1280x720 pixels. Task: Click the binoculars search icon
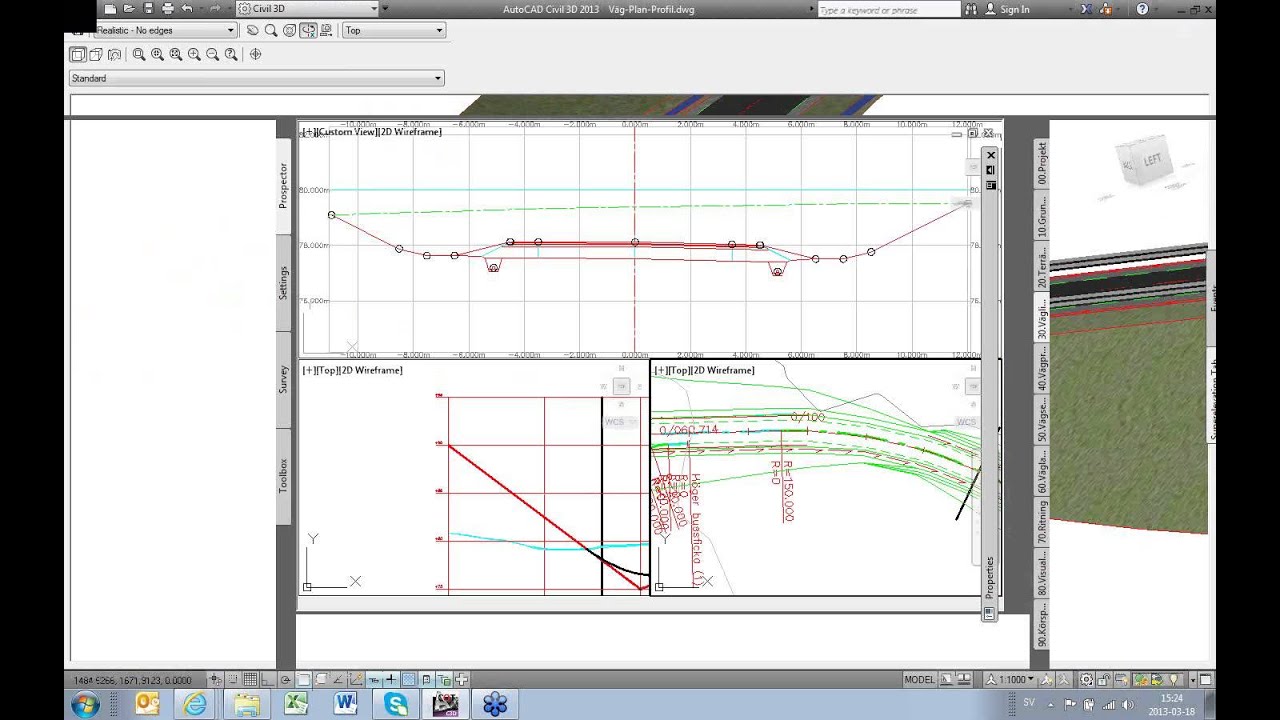point(970,9)
